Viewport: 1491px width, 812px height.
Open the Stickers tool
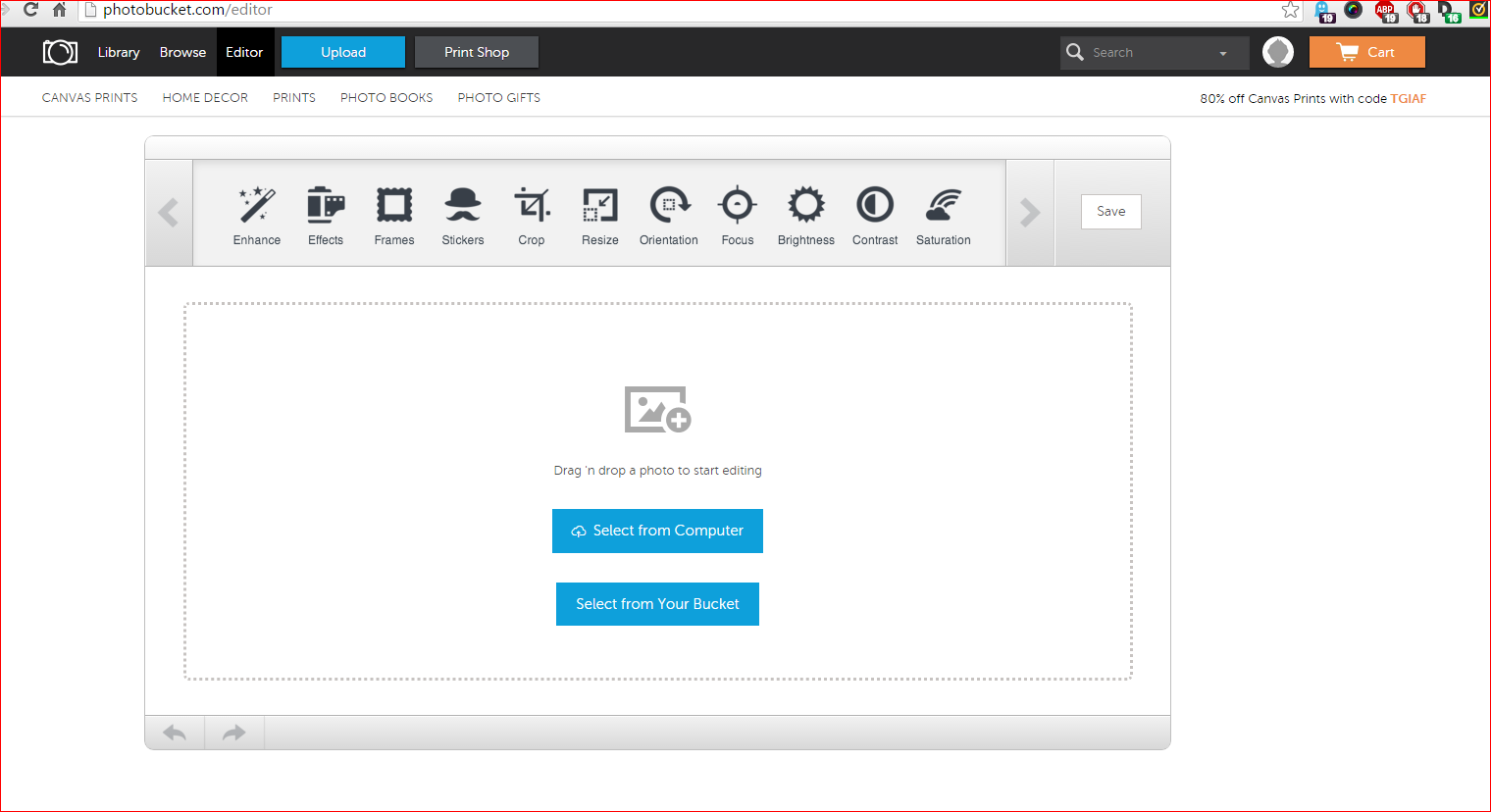coord(463,216)
